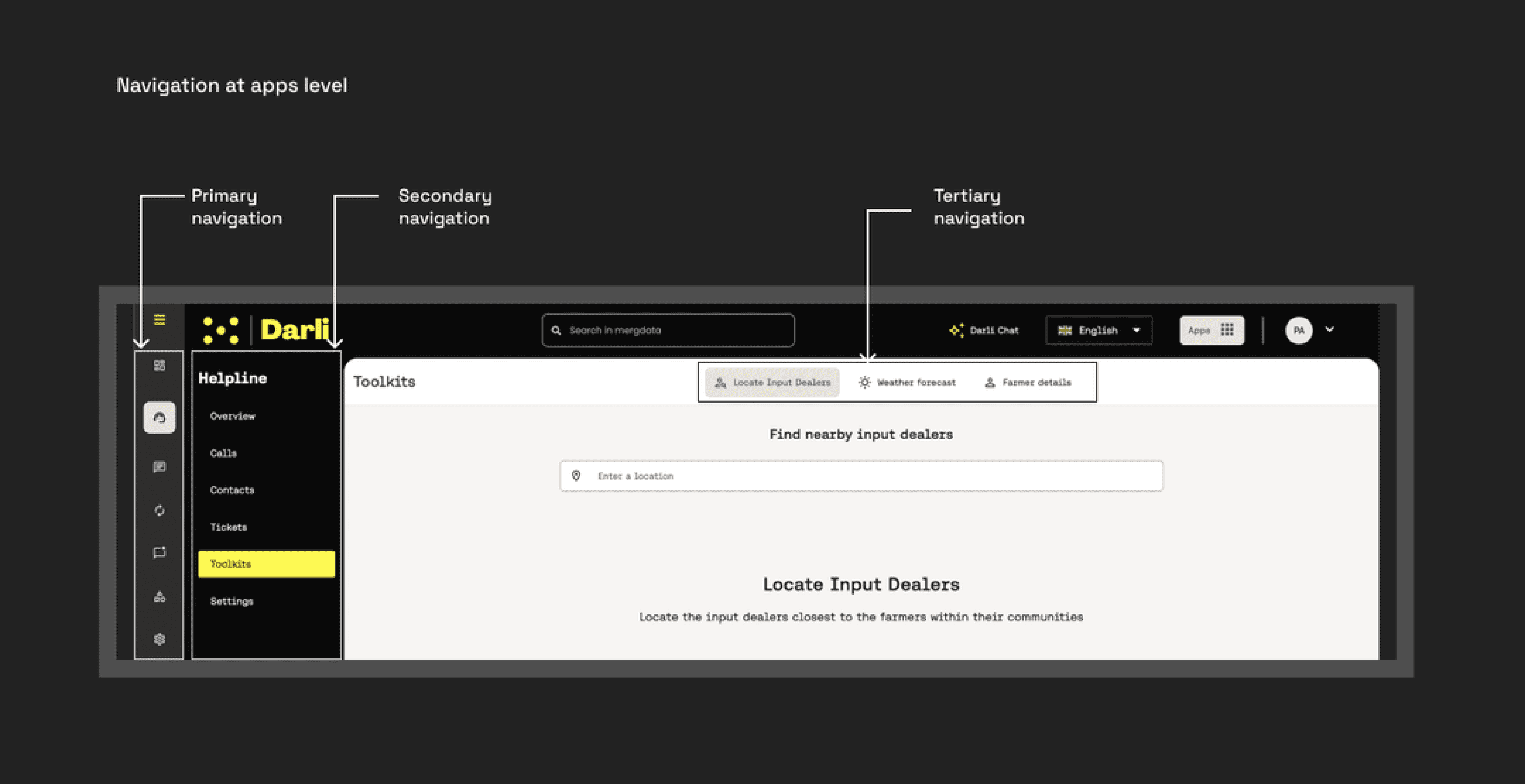This screenshot has height=784, width=1525.
Task: Expand the English language dropdown
Action: click(x=1099, y=330)
